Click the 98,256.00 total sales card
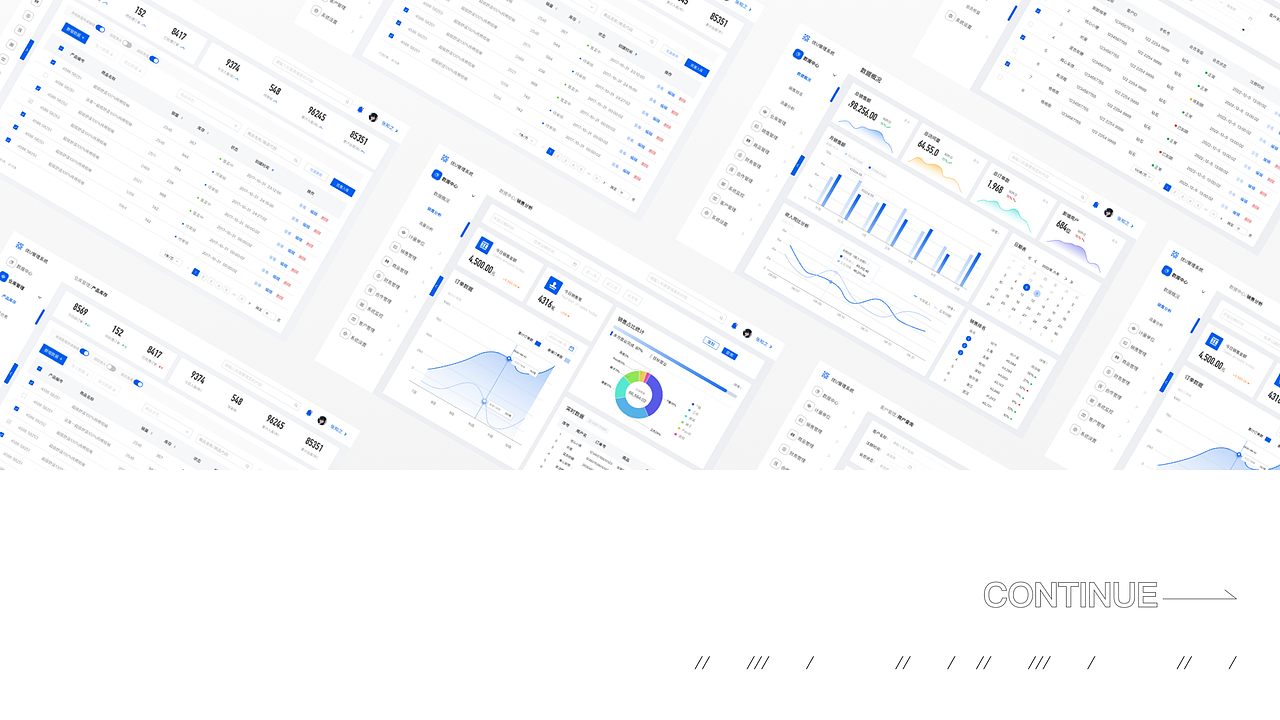1280x720 pixels. click(875, 119)
